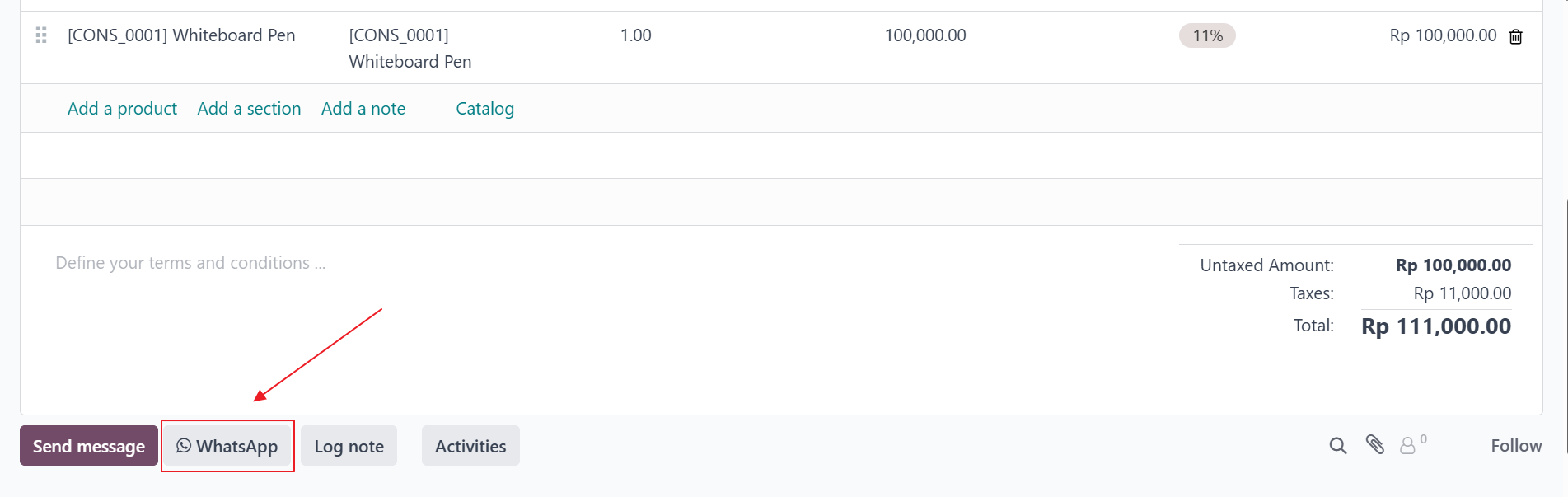Viewport: 1568px width, 497px height.
Task: Open the chatter search icon
Action: [1337, 446]
